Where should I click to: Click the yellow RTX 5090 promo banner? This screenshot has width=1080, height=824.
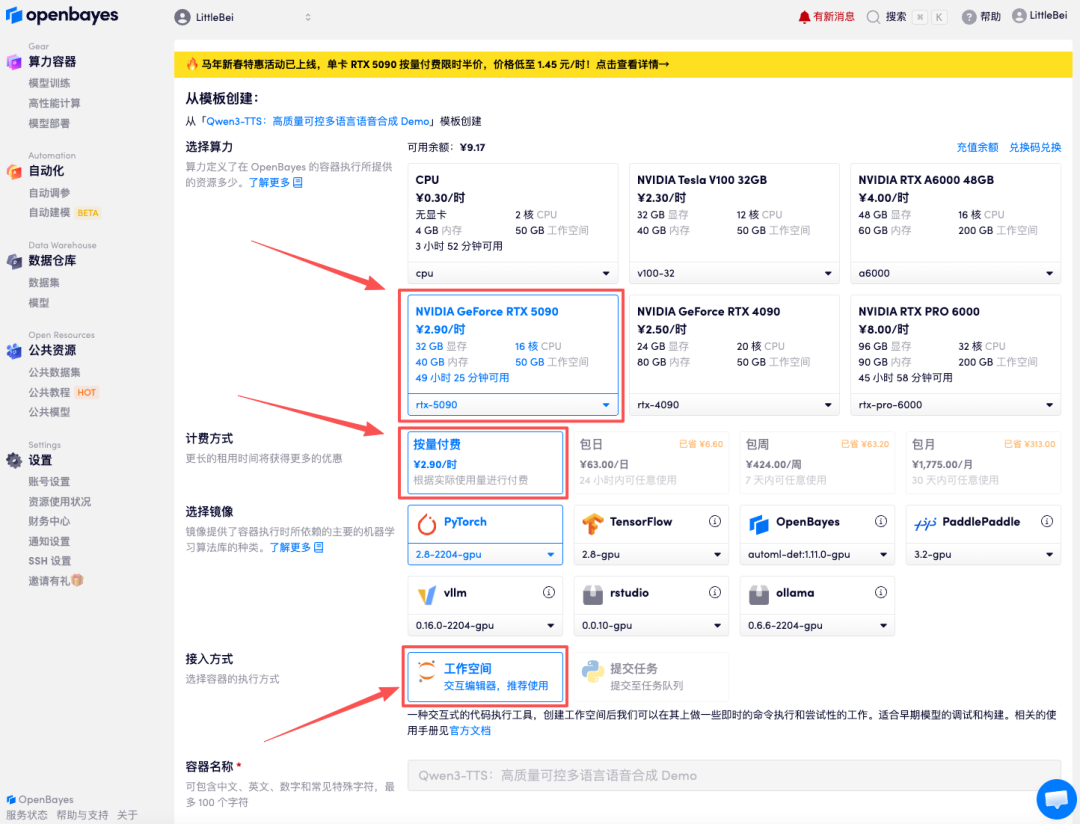pyautogui.click(x=623, y=65)
